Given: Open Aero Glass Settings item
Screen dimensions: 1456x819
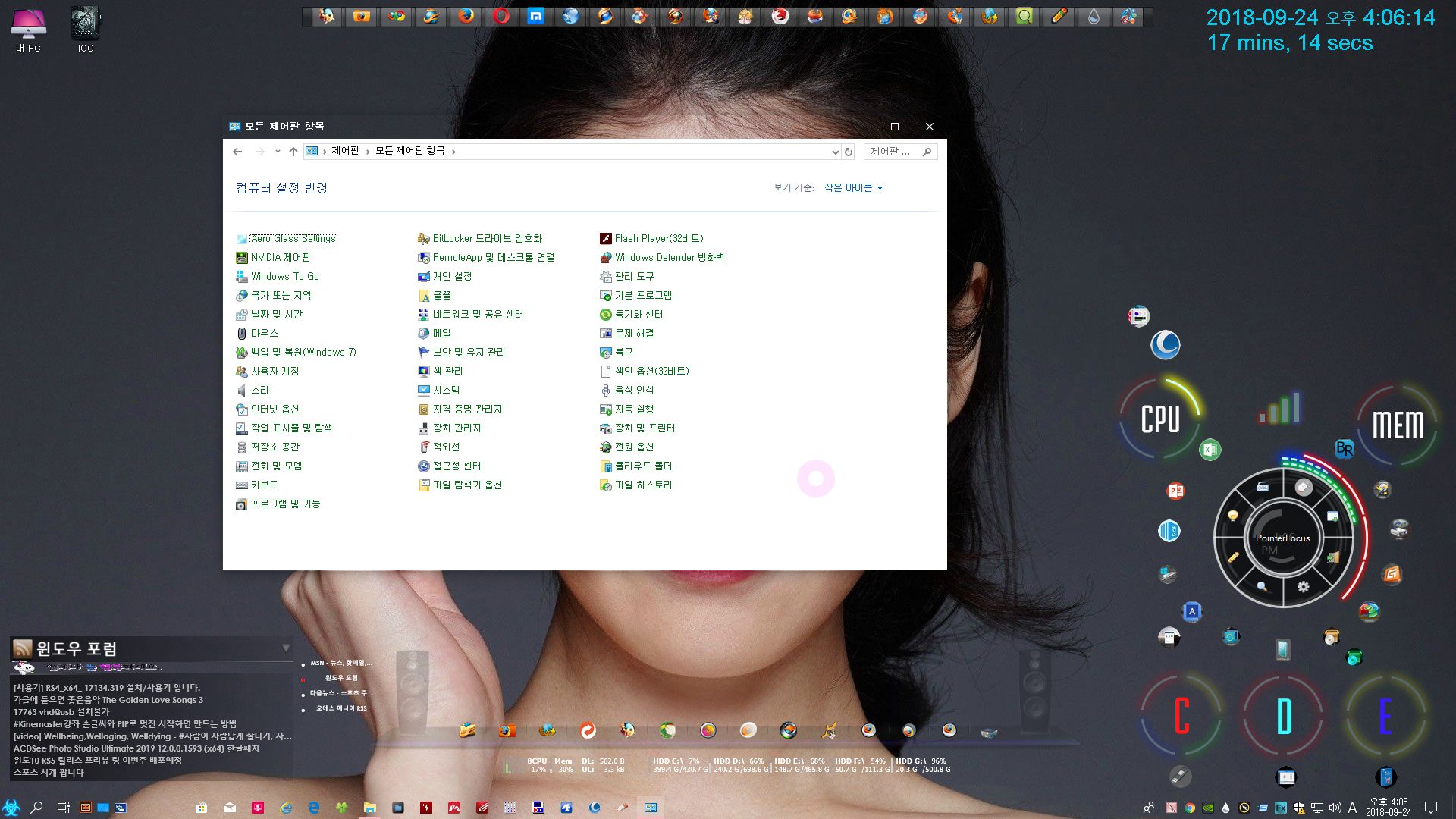Looking at the screenshot, I should [x=287, y=238].
